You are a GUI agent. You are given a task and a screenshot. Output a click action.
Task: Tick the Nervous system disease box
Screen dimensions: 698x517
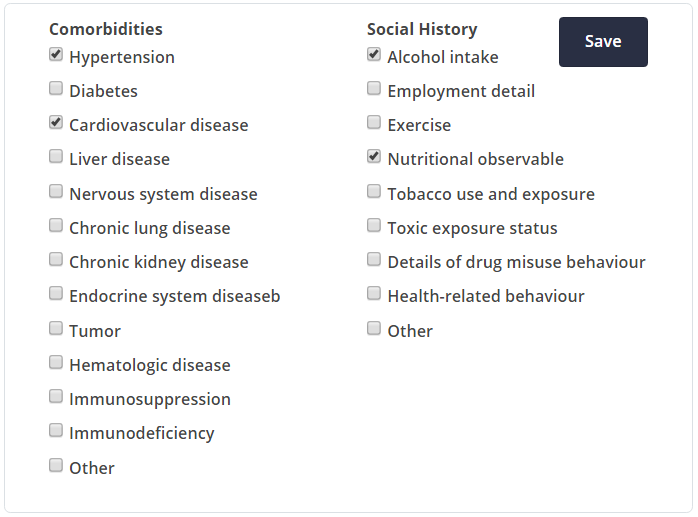tap(56, 192)
